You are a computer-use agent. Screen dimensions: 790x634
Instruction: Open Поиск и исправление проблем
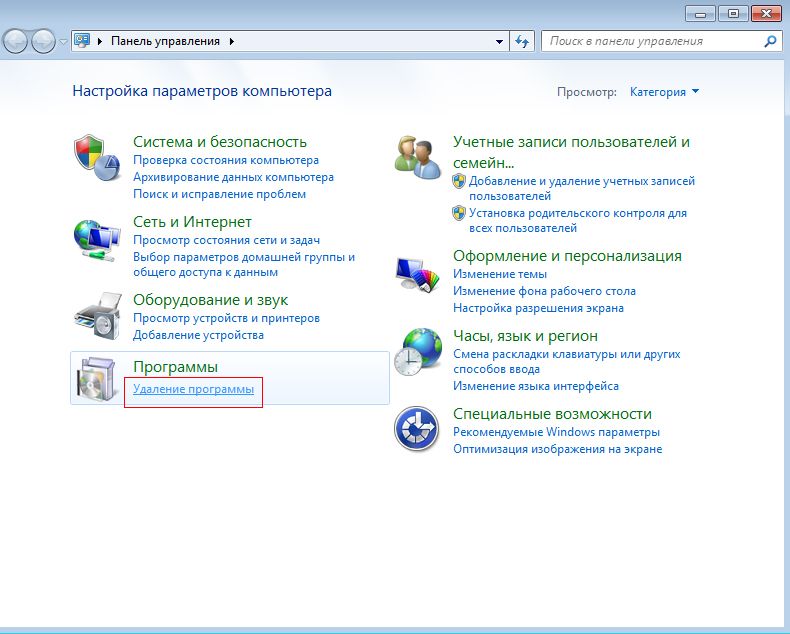[219, 194]
